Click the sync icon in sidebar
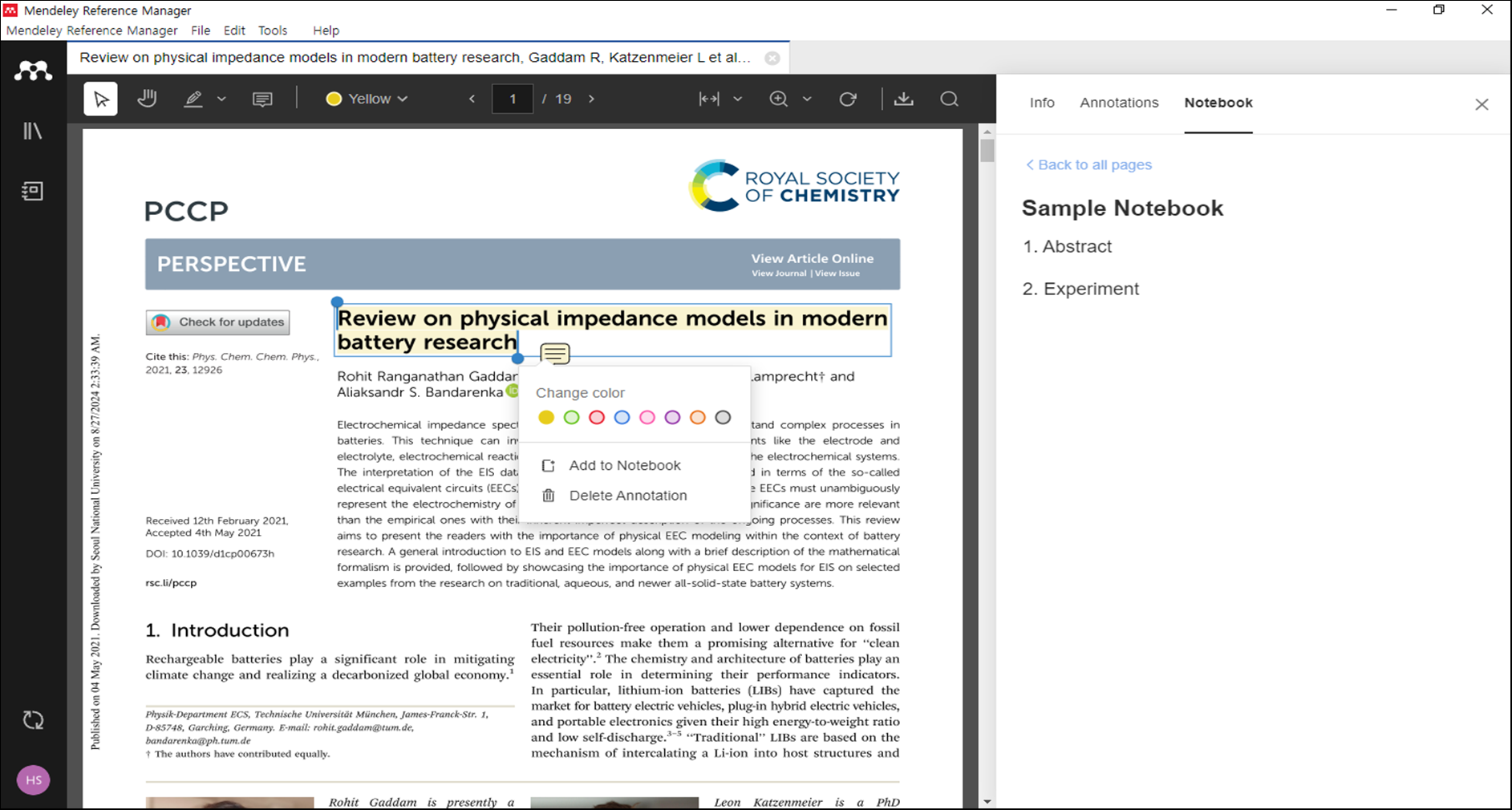The height and width of the screenshot is (810, 1512). pyautogui.click(x=33, y=720)
